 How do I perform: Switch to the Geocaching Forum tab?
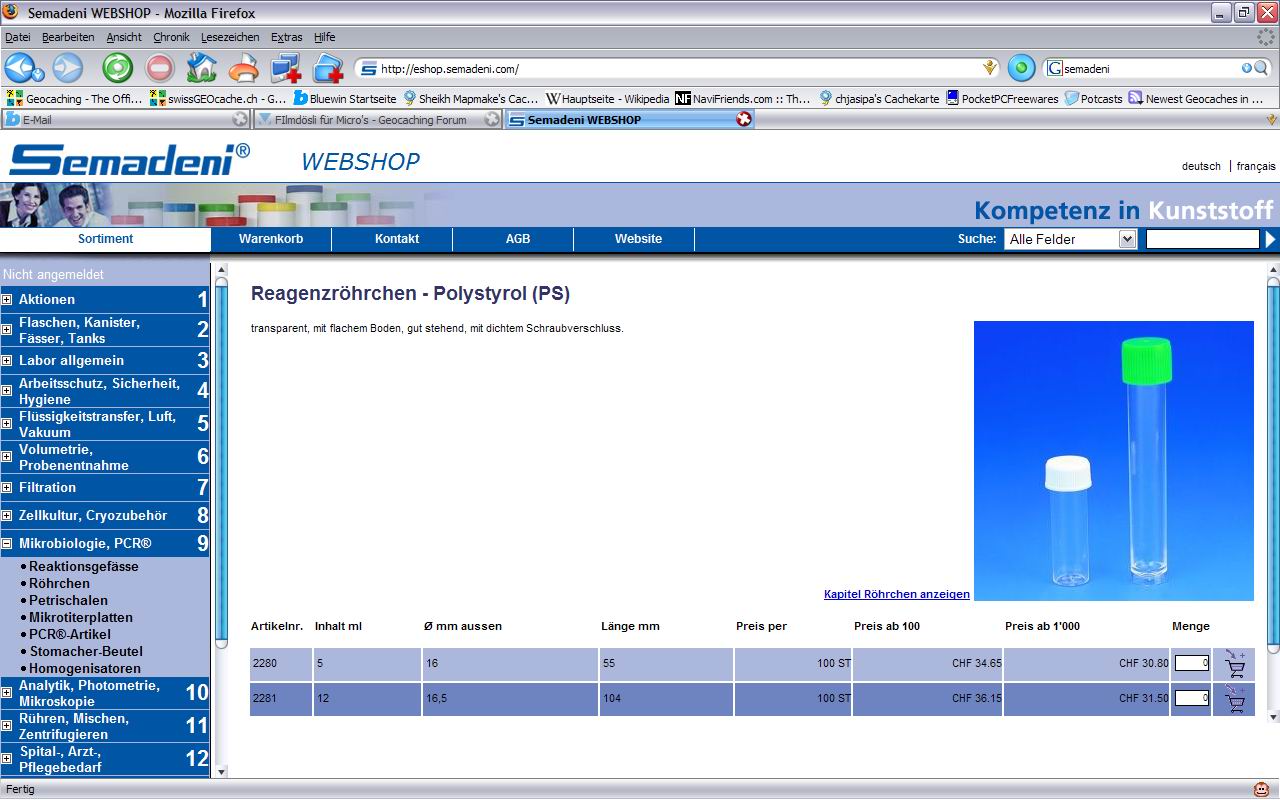(377, 119)
